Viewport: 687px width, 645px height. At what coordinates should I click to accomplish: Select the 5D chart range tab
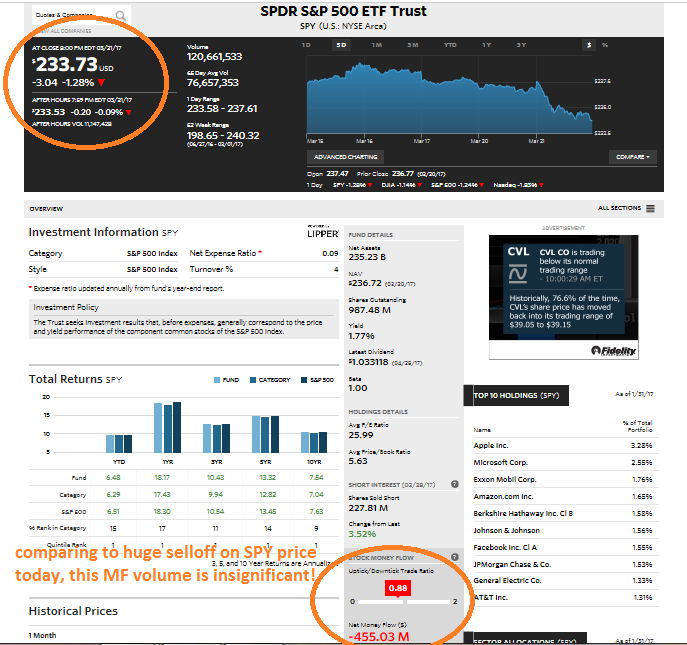coord(341,45)
